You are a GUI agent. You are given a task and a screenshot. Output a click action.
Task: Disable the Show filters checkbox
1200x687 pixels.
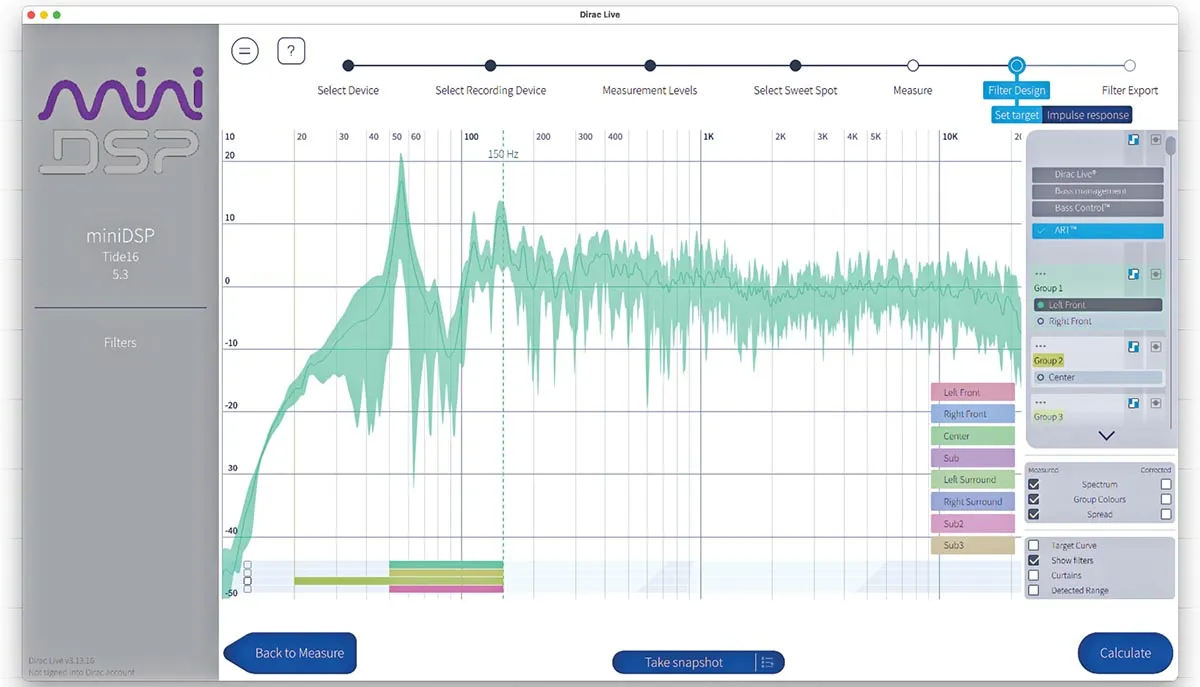(1034, 561)
